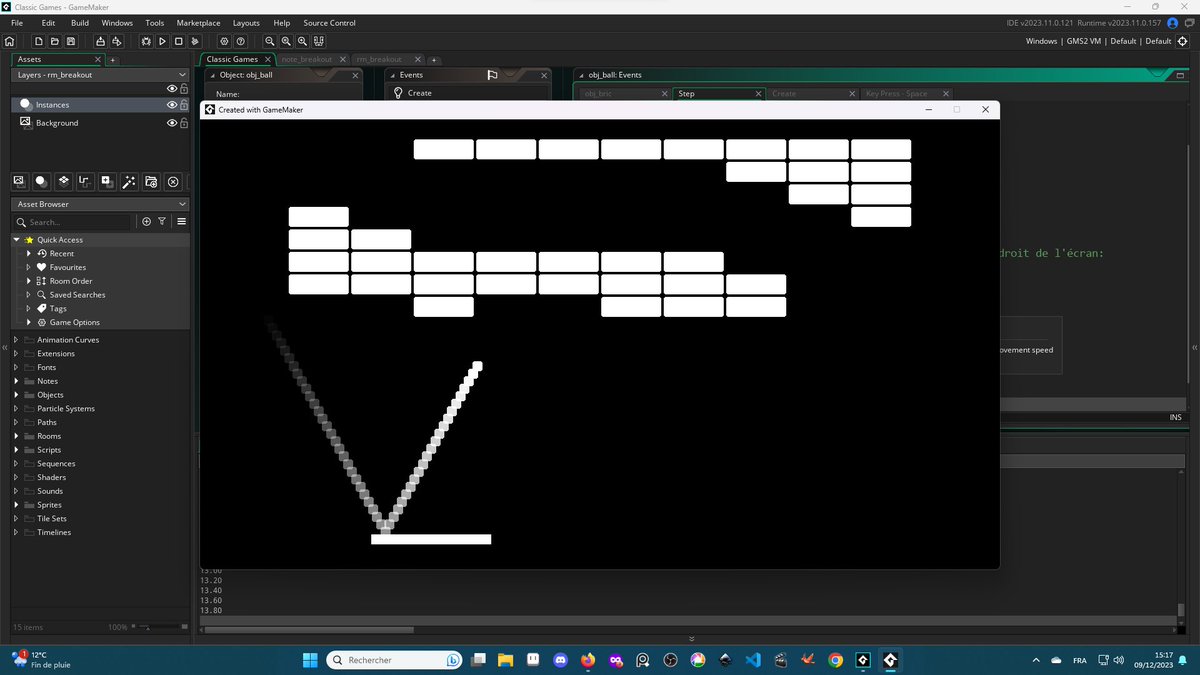Click the account avatar icon in title bar
Screen dimensions: 1200x675
coord(1172,22)
